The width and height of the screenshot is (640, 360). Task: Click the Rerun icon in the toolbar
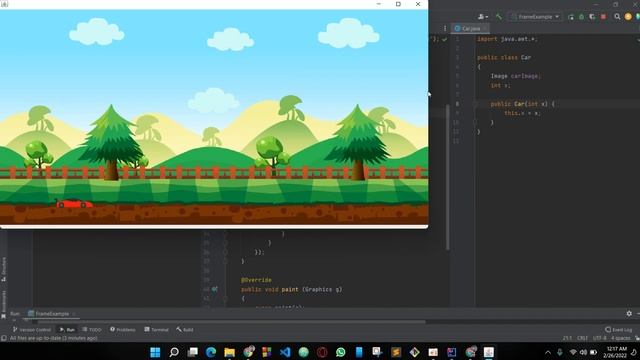[x=571, y=17]
